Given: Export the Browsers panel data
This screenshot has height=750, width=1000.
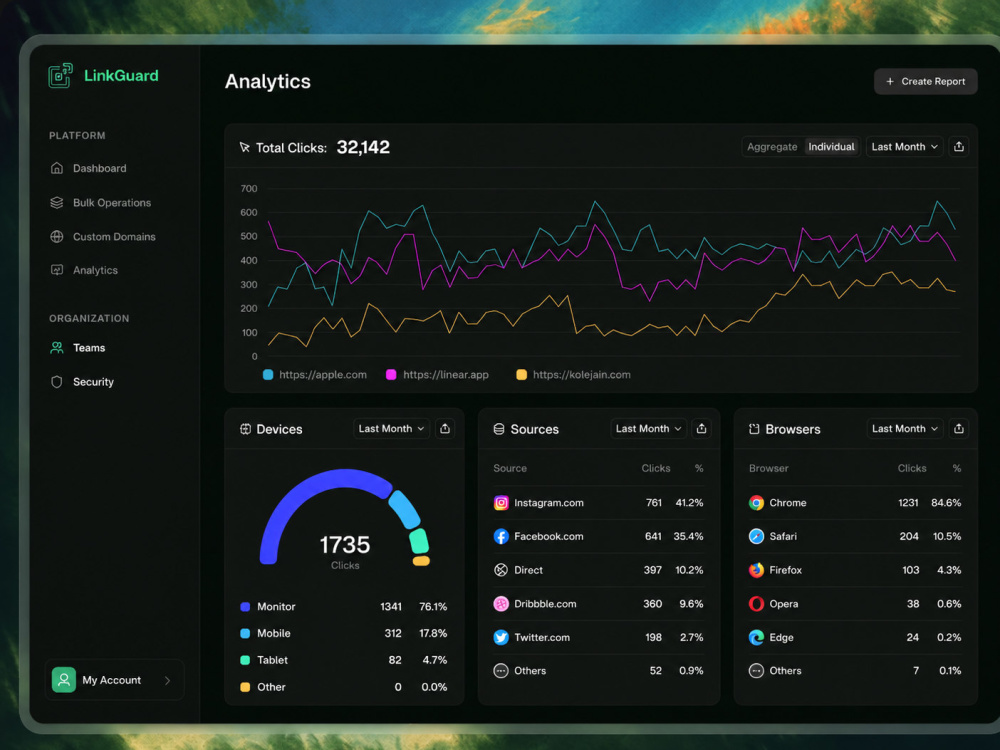Looking at the screenshot, I should pyautogui.click(x=959, y=429).
